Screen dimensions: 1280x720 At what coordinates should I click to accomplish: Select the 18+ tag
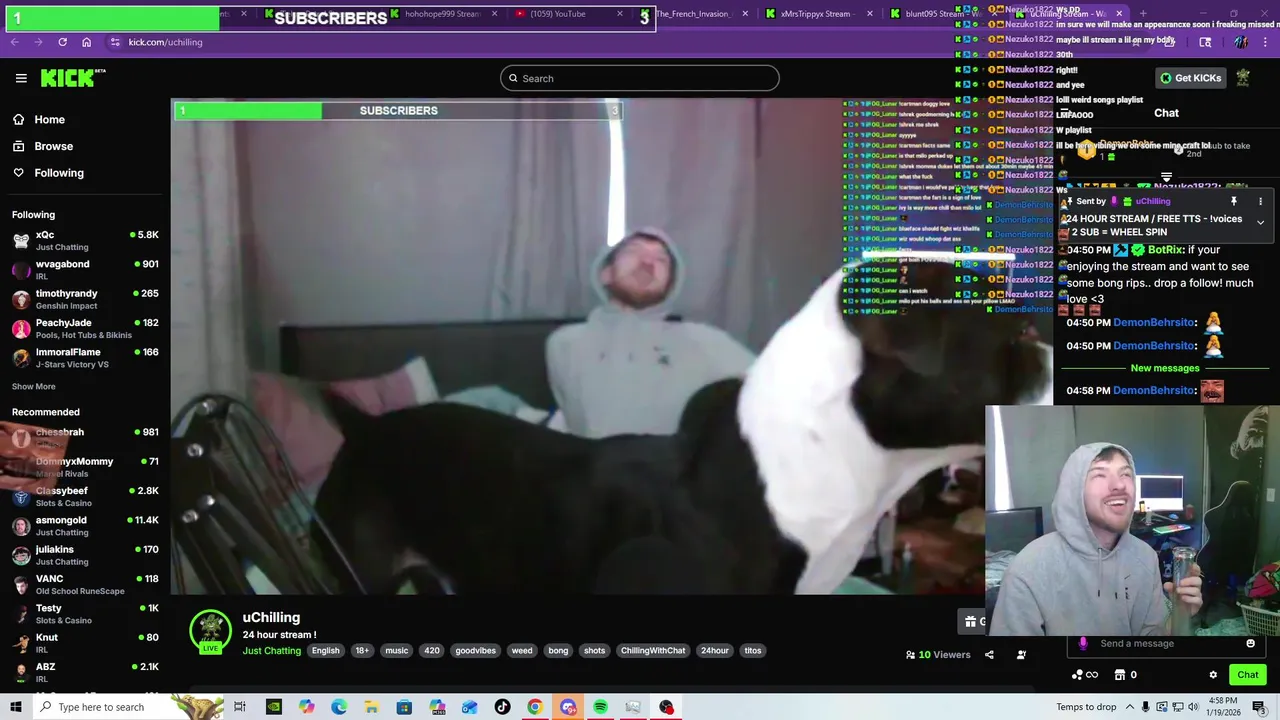point(362,651)
